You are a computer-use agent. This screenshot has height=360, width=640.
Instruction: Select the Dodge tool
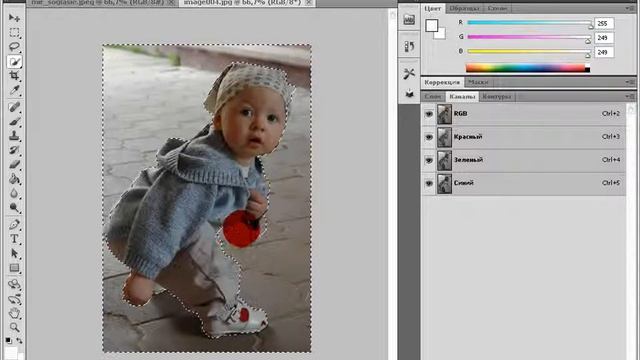coord(14,208)
